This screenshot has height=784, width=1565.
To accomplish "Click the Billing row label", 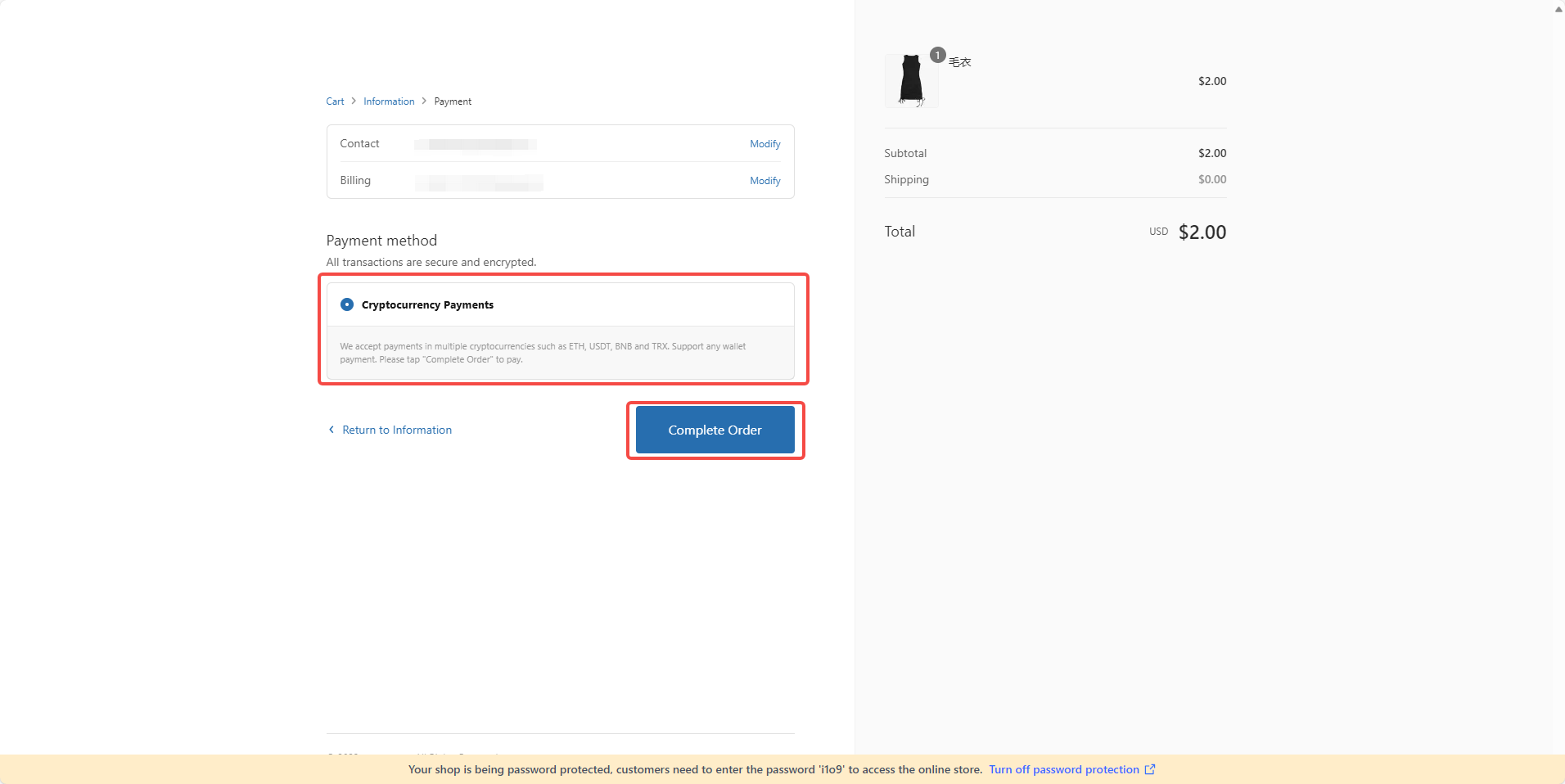I will [355, 180].
